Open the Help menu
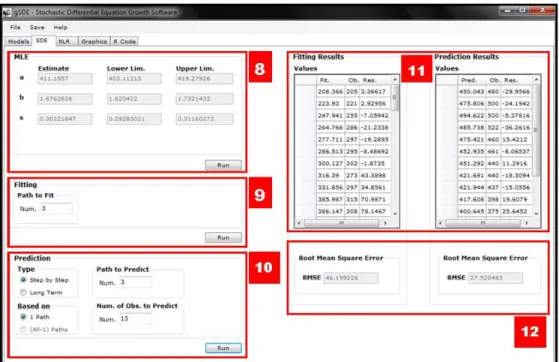 (x=60, y=27)
